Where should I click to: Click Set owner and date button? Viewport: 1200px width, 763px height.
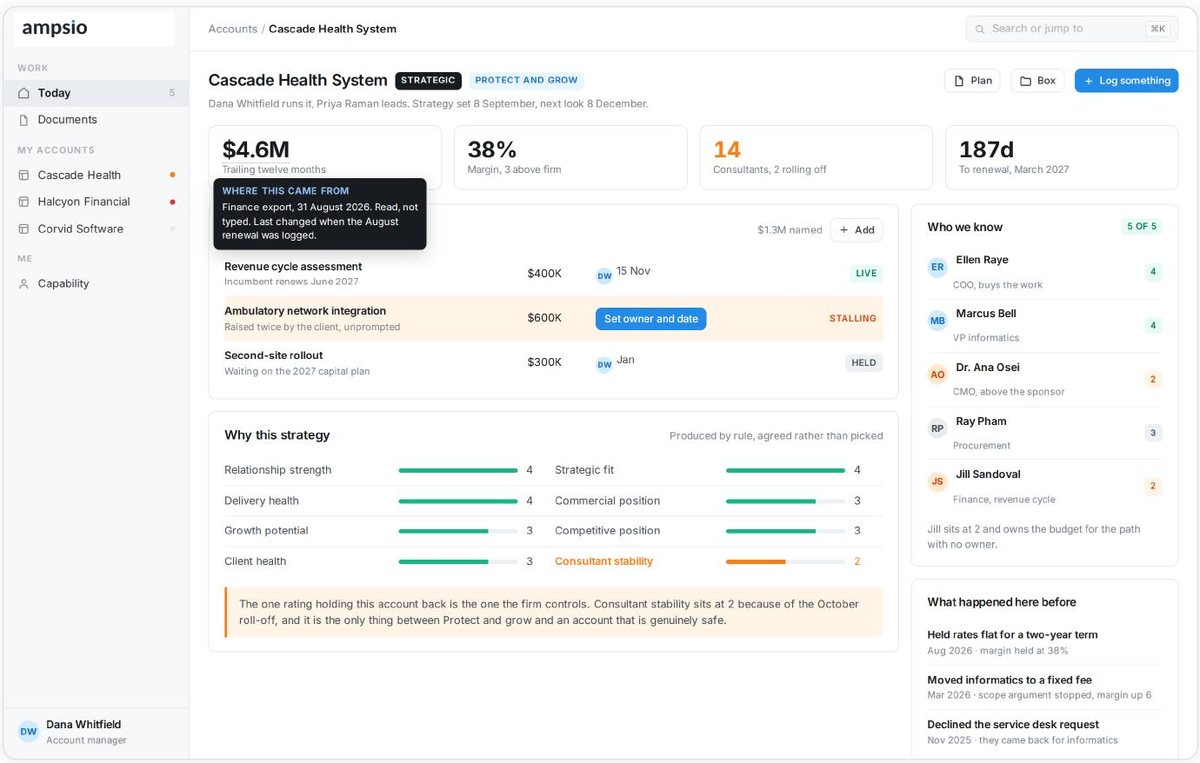[651, 319]
